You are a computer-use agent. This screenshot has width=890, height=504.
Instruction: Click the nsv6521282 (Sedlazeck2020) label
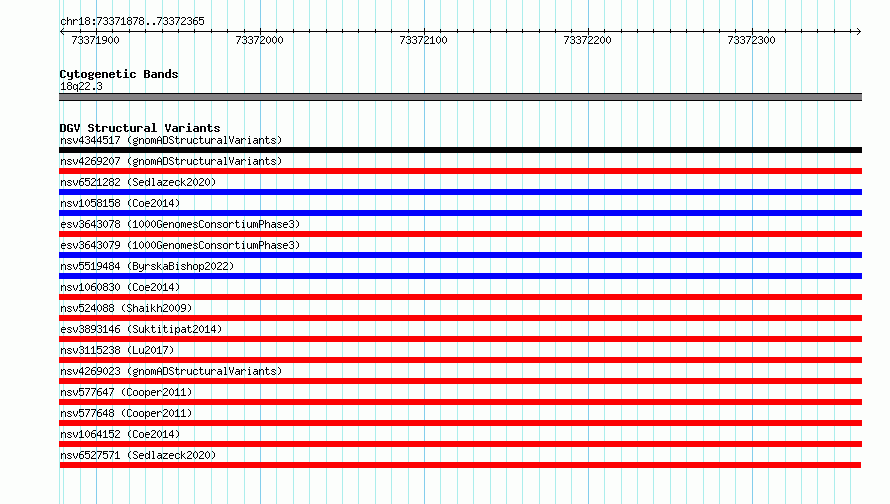[138, 182]
